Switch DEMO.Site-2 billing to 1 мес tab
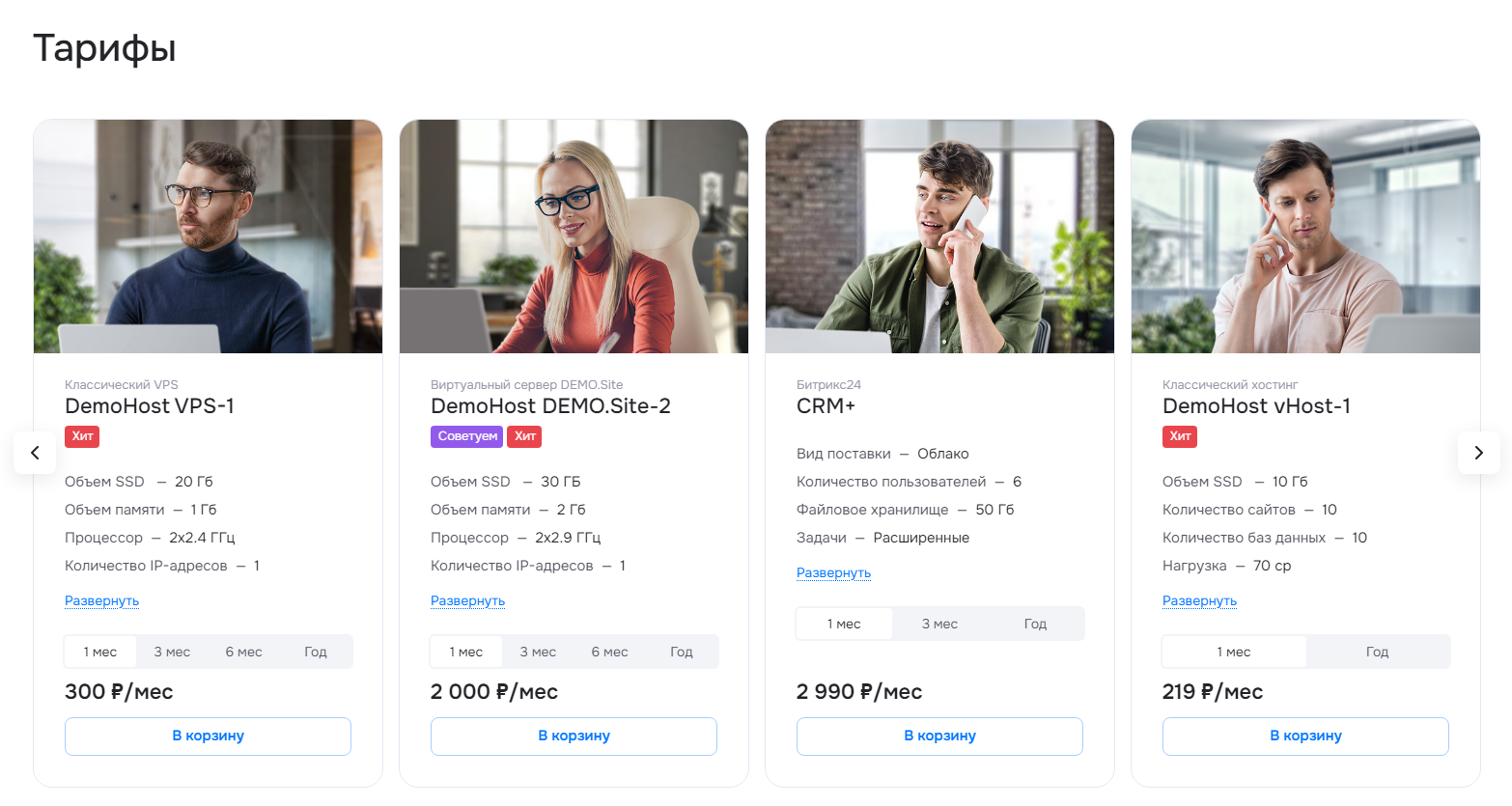The image size is (1512, 806). click(466, 652)
